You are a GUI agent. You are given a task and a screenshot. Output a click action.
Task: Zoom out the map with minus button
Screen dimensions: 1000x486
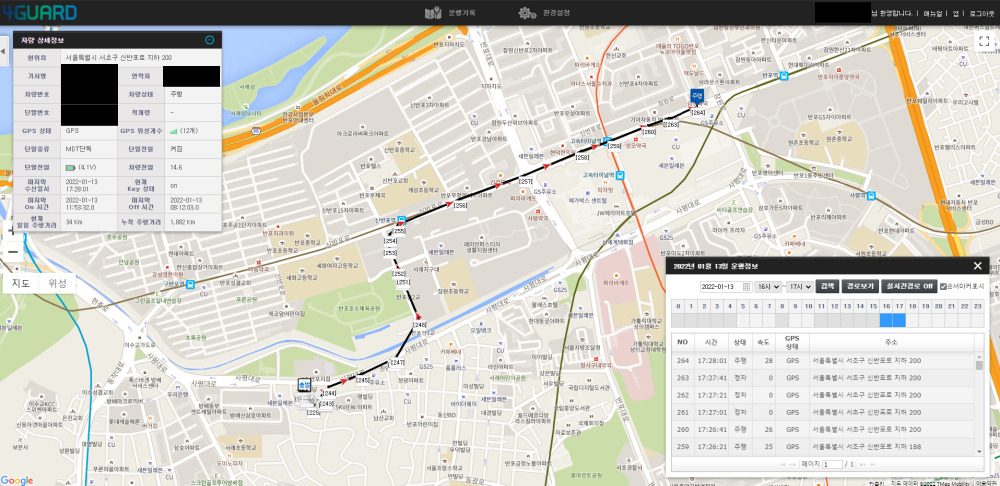click(12, 251)
